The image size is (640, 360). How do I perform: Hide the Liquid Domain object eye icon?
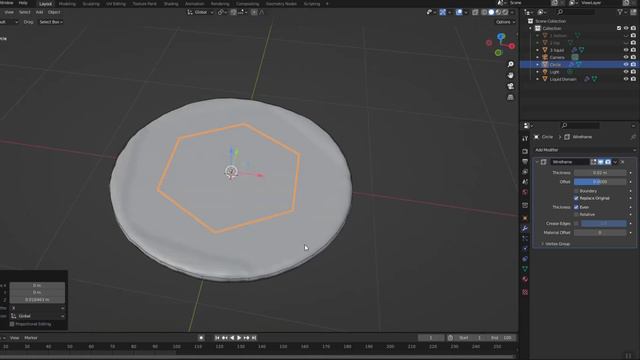click(626, 79)
